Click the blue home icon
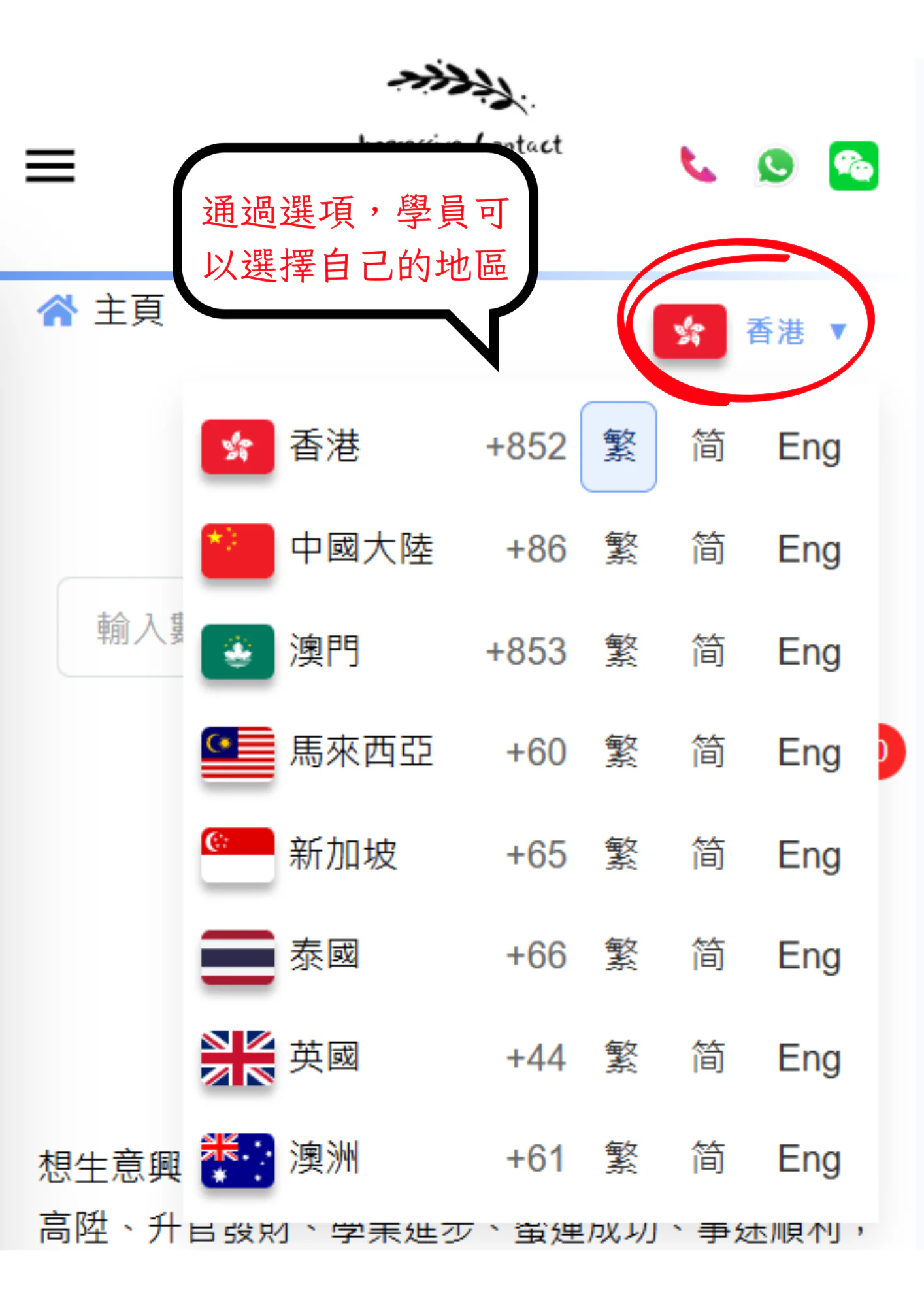Viewport: 924px width, 1307px height. [58, 310]
